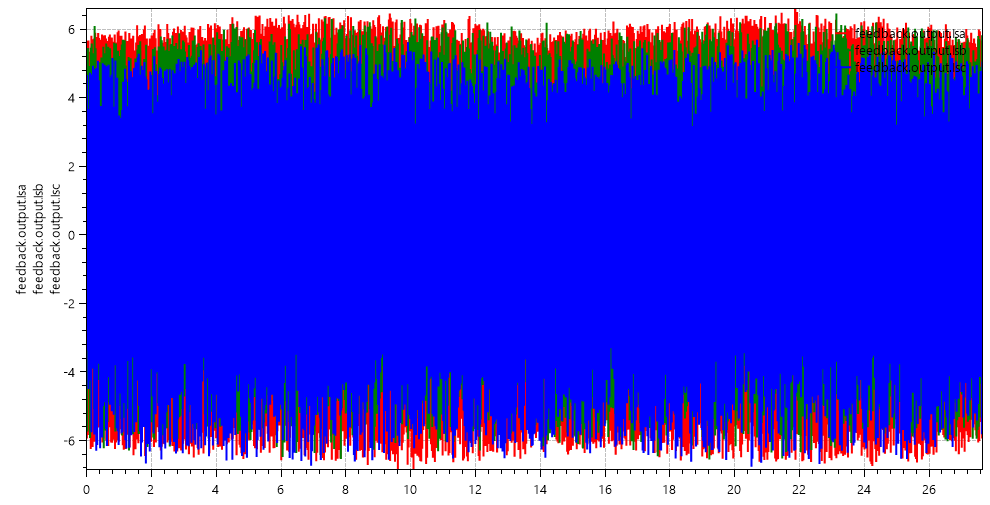Click the y-axis tick label 4
The width and height of the screenshot is (990, 505).
coord(71,98)
